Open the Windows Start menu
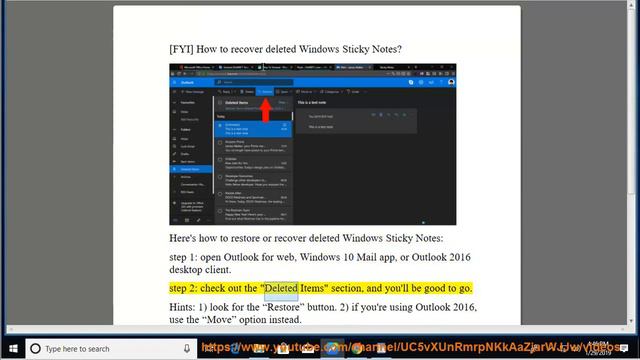This screenshot has width=640, height=360. coord(13,349)
